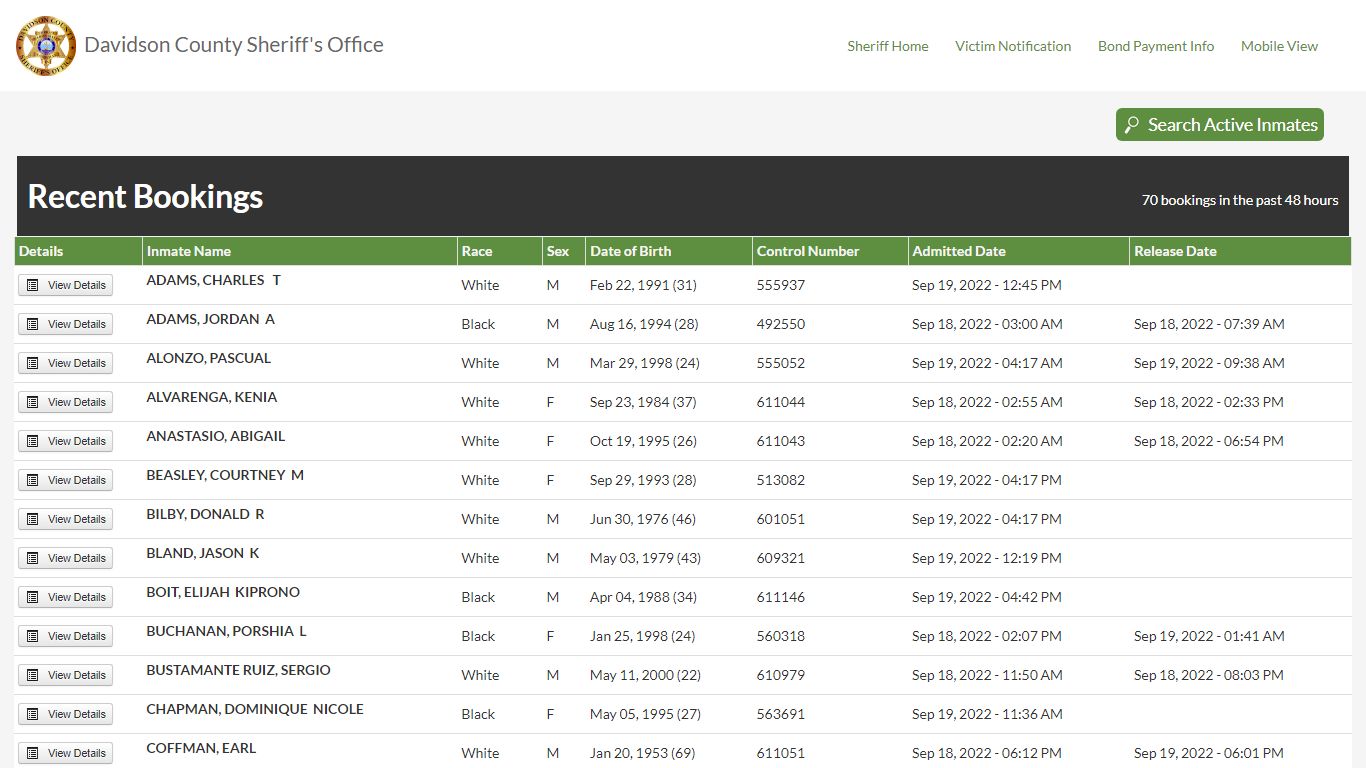
Task: Switch to Mobile View
Action: [1279, 46]
